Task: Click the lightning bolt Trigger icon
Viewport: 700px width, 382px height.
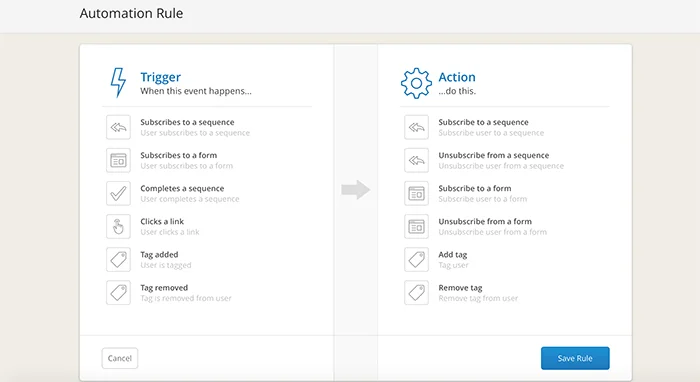Action: 118,83
